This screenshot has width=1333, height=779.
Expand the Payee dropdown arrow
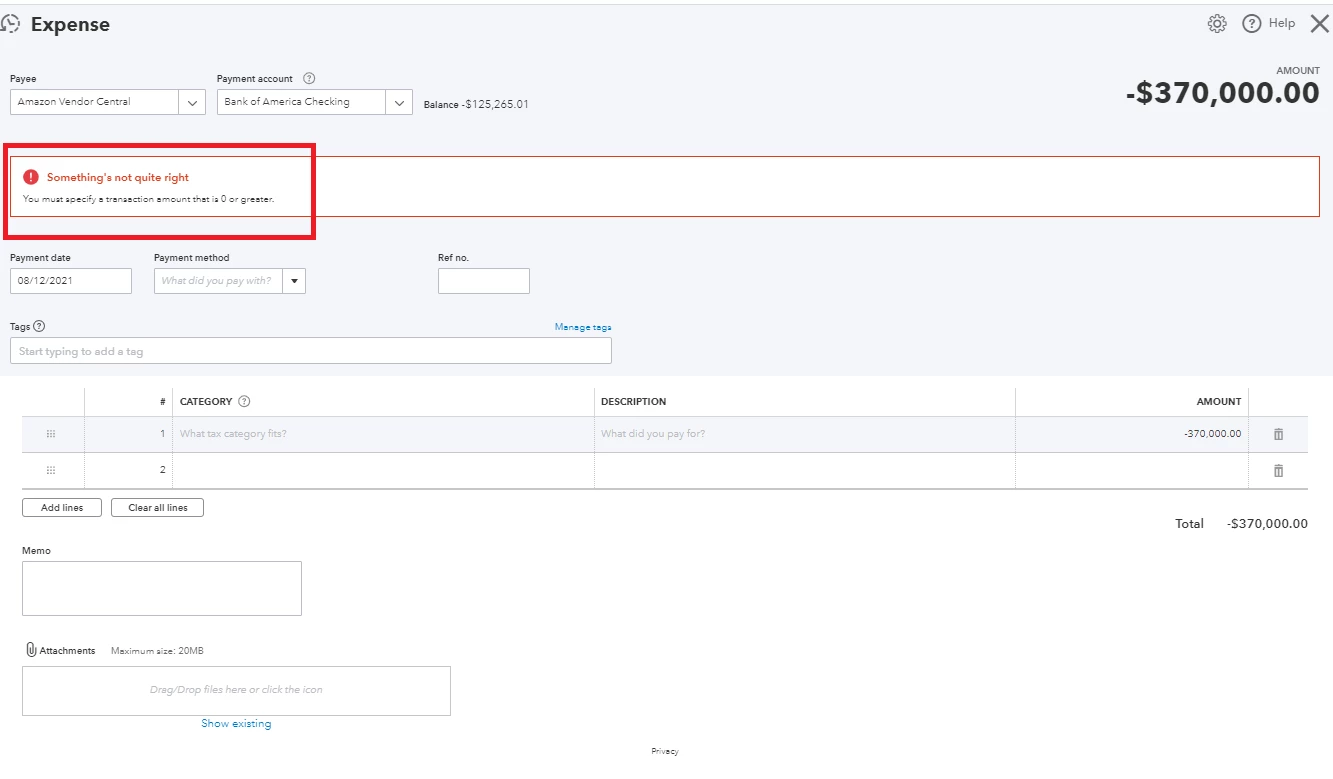[x=192, y=102]
